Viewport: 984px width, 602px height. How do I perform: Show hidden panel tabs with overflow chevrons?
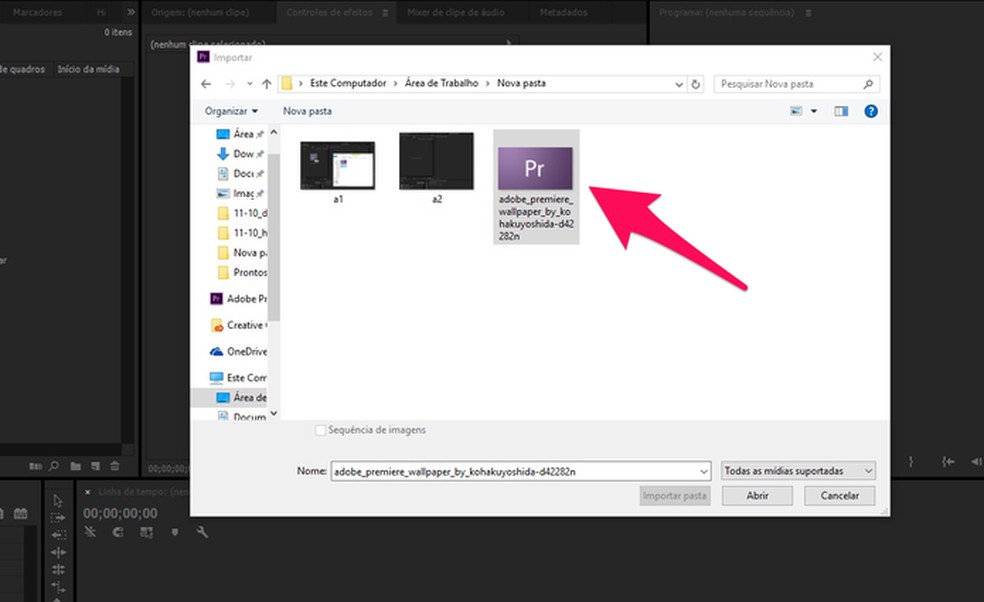pyautogui.click(x=131, y=12)
